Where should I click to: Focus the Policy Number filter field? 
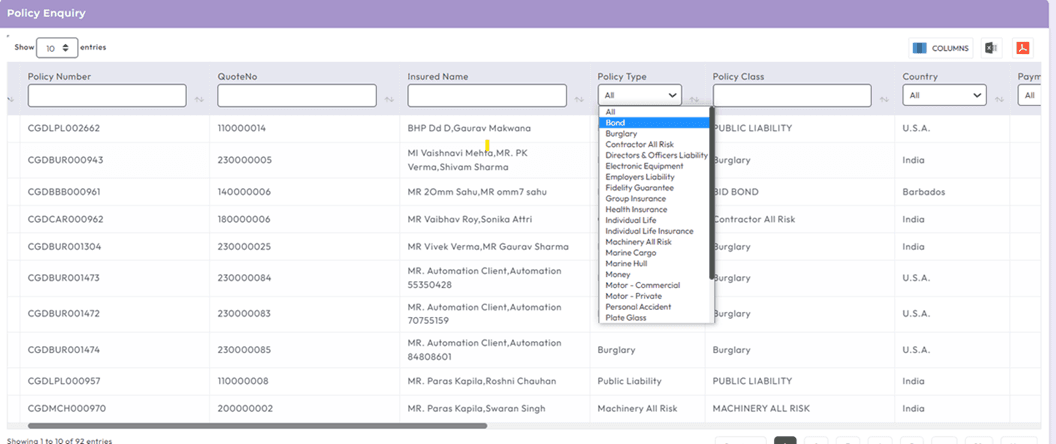coord(107,96)
